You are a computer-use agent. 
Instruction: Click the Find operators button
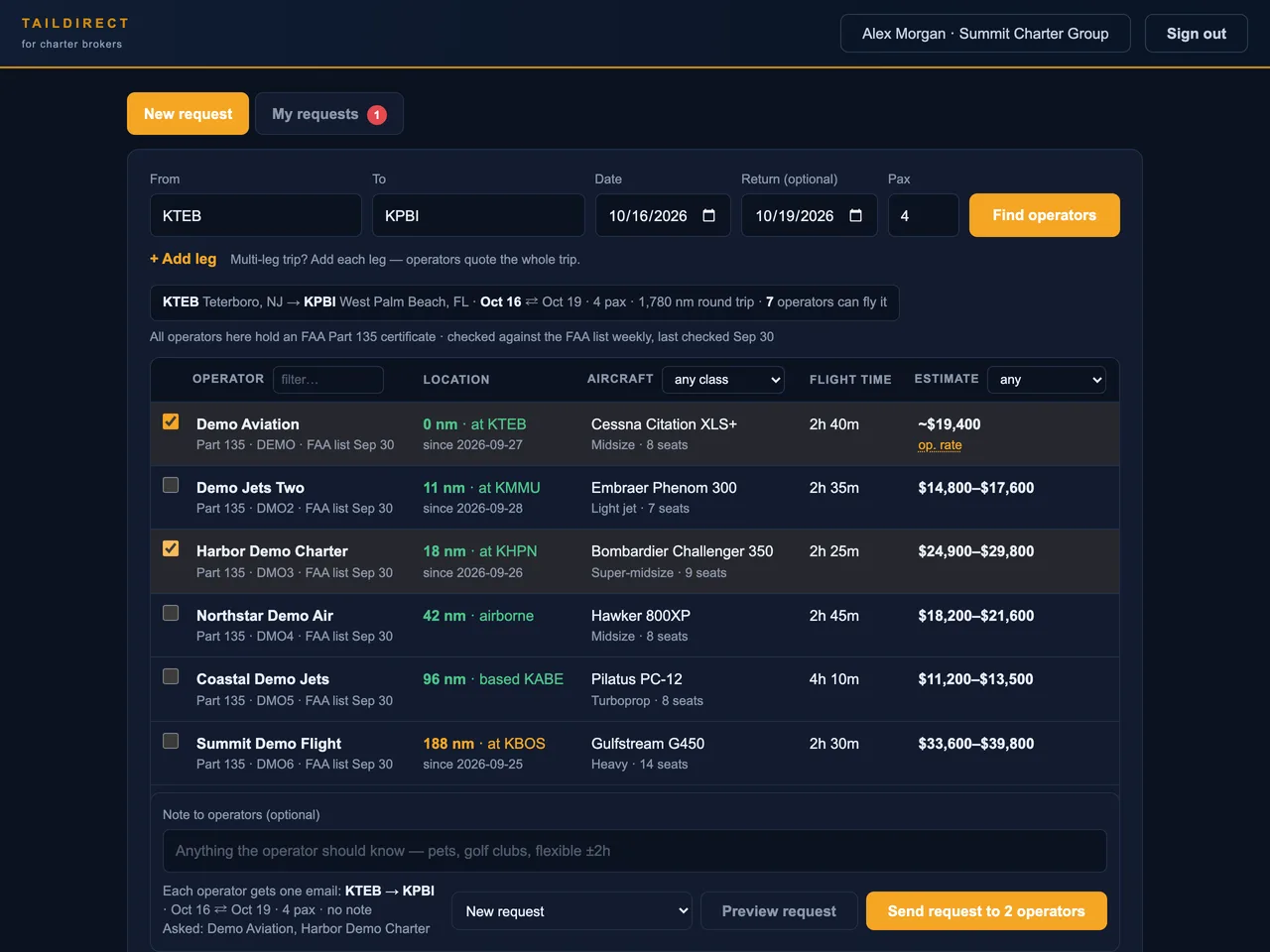pos(1045,215)
